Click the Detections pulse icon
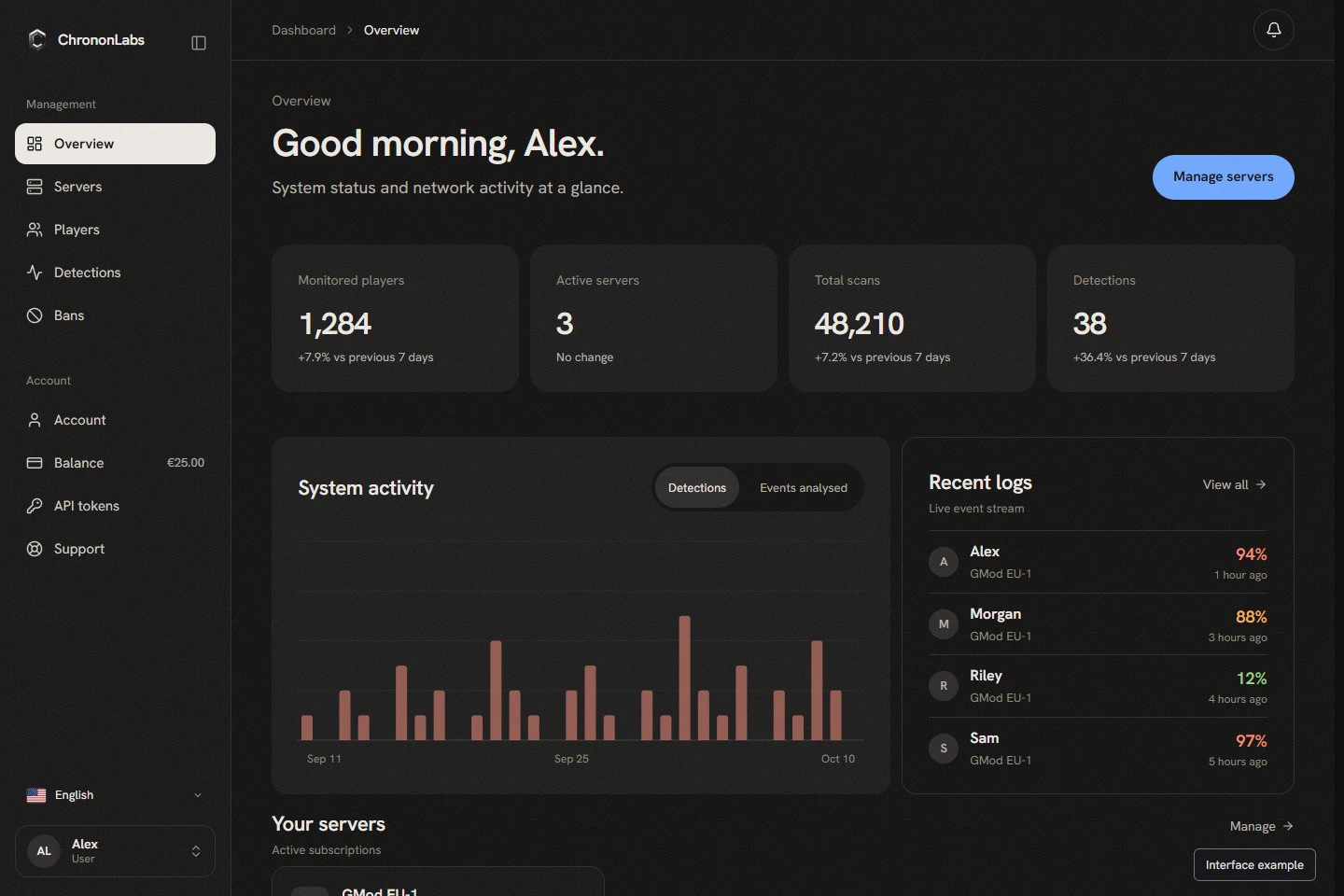 [x=35, y=273]
